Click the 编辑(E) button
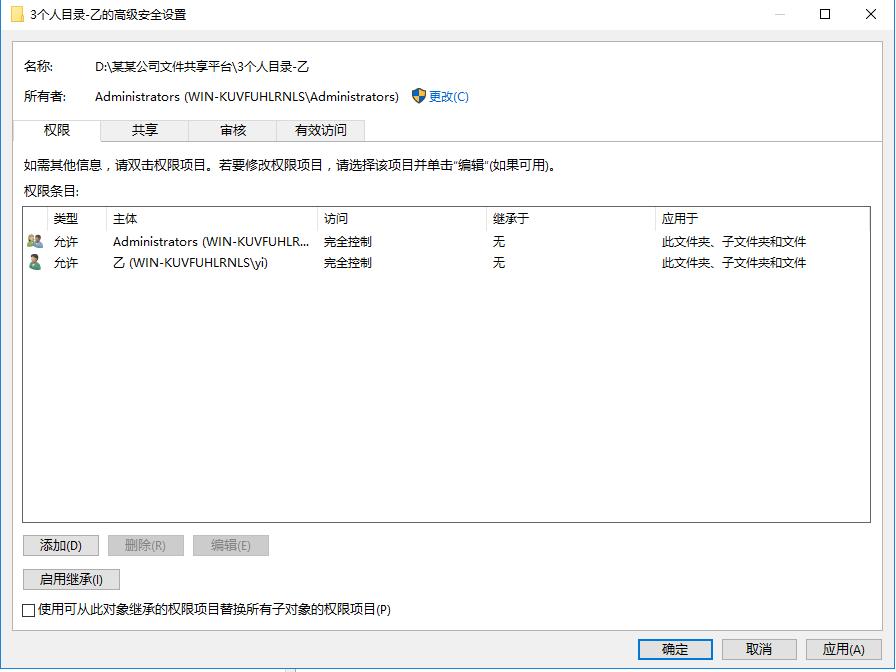The image size is (896, 672). pos(229,545)
